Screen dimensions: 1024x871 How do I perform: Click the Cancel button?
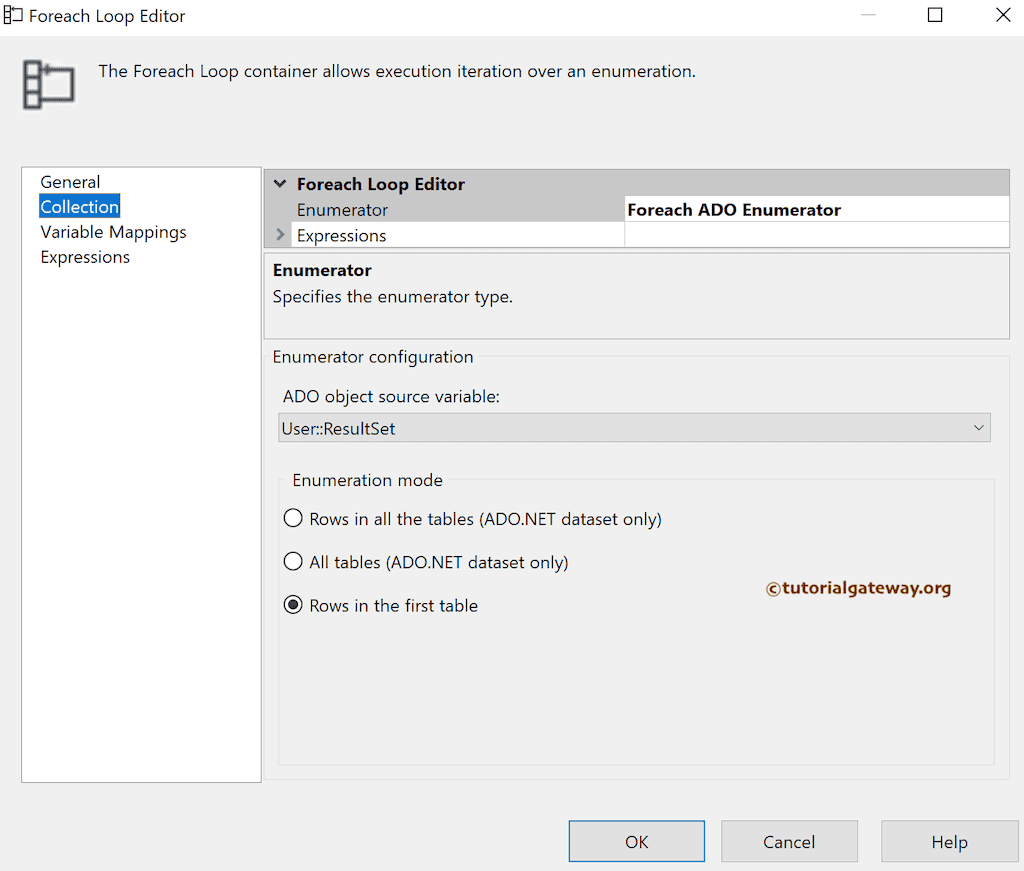pyautogui.click(x=789, y=841)
